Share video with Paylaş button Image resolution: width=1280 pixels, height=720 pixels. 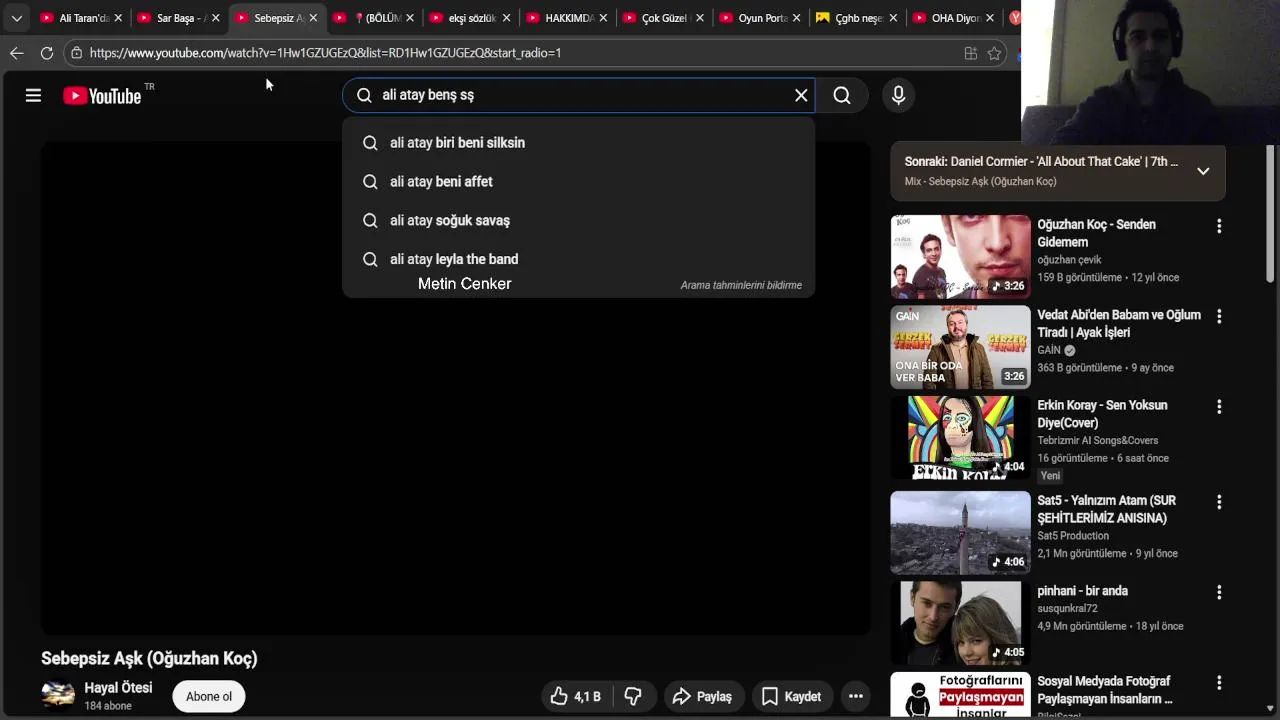(x=702, y=696)
